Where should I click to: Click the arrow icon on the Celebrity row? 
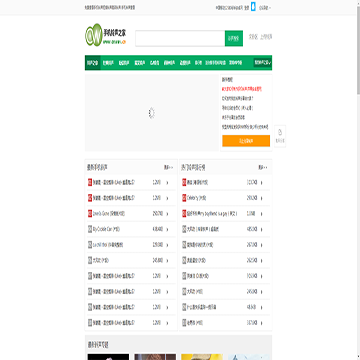[261, 198]
